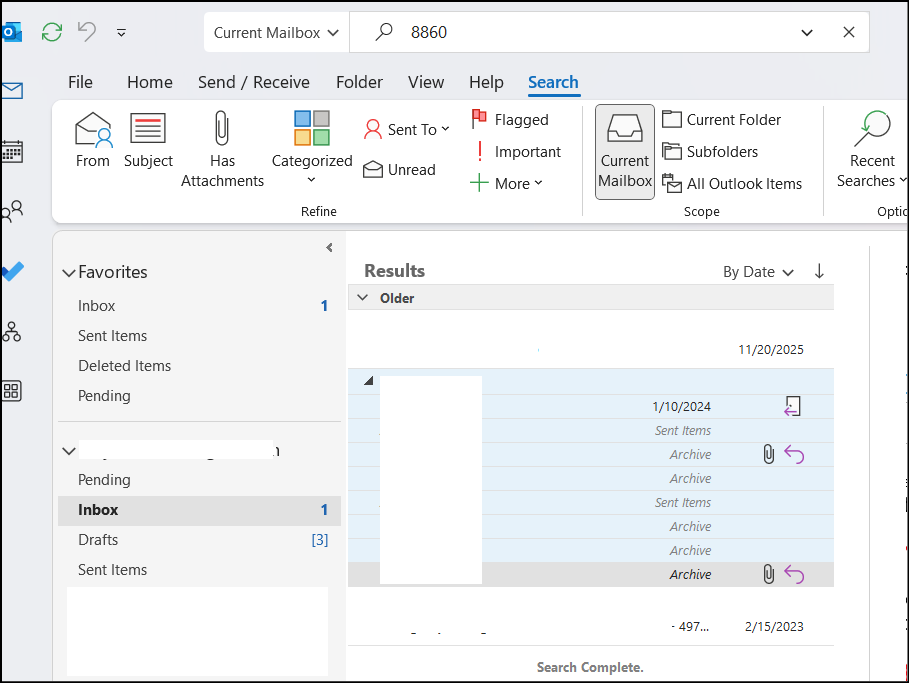Open the File menu

coord(80,82)
